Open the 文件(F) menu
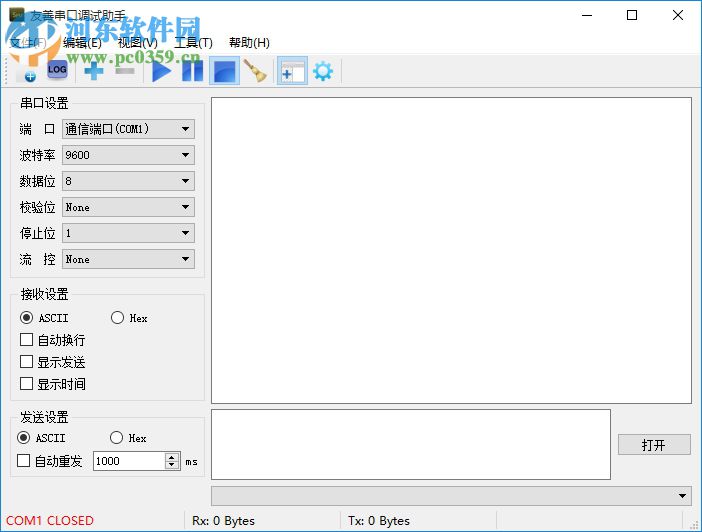Viewport: 702px width, 532px height. tap(28, 43)
